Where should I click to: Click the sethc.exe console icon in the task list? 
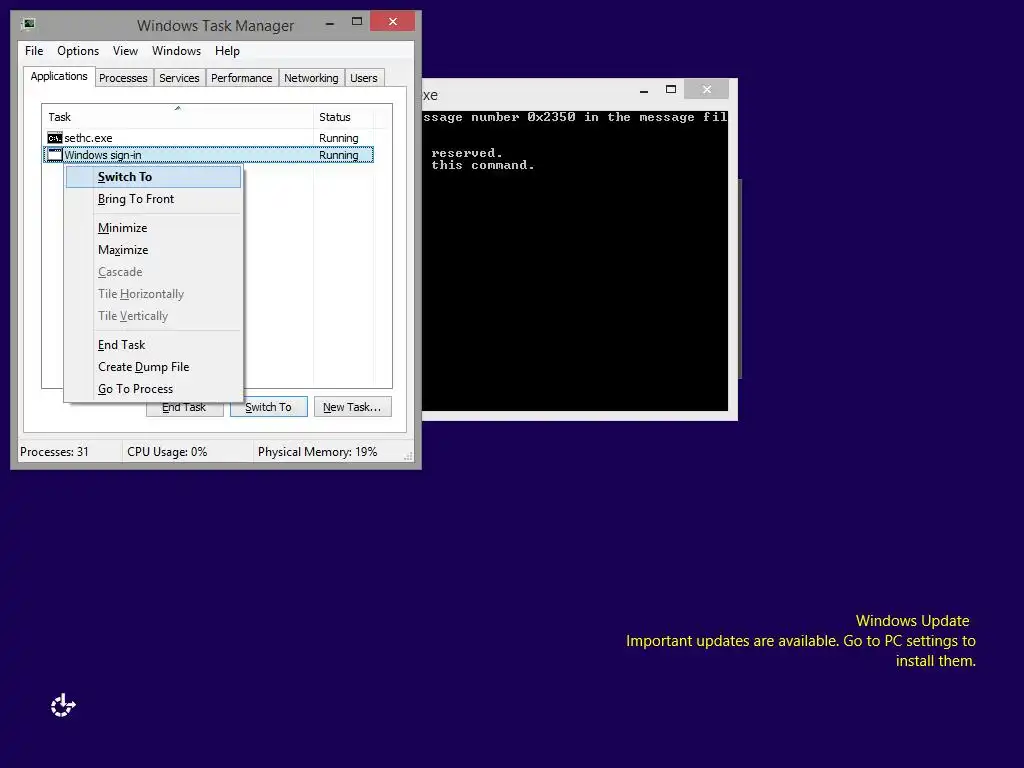(55, 138)
